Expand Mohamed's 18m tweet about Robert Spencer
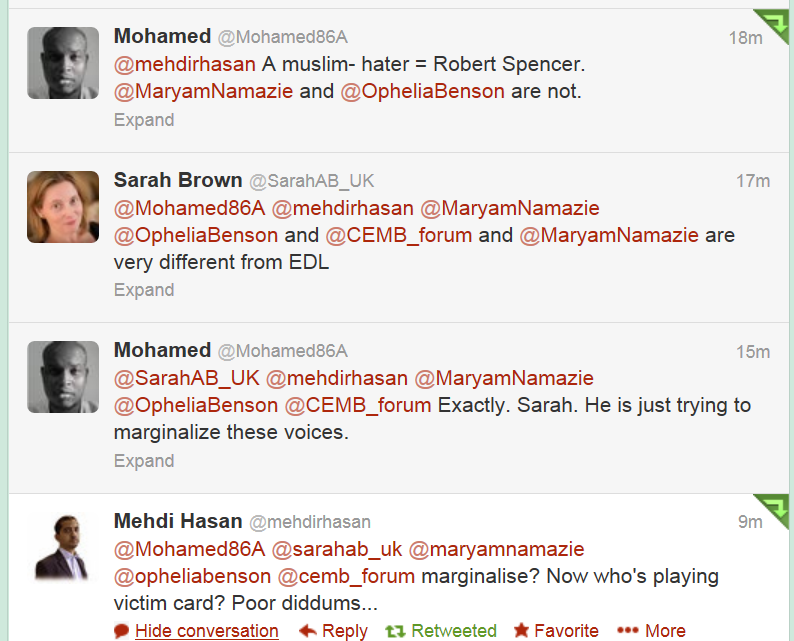The width and height of the screenshot is (794, 641). tap(144, 120)
